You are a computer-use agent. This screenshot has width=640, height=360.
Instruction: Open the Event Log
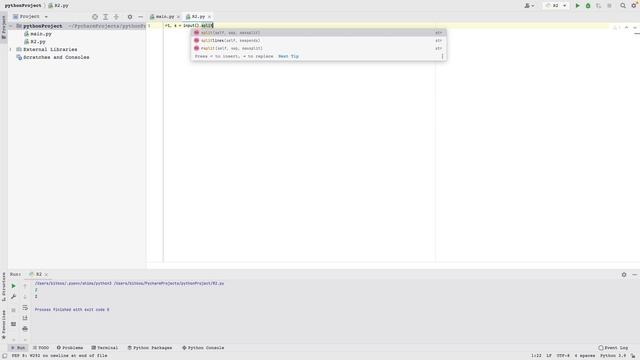point(613,348)
